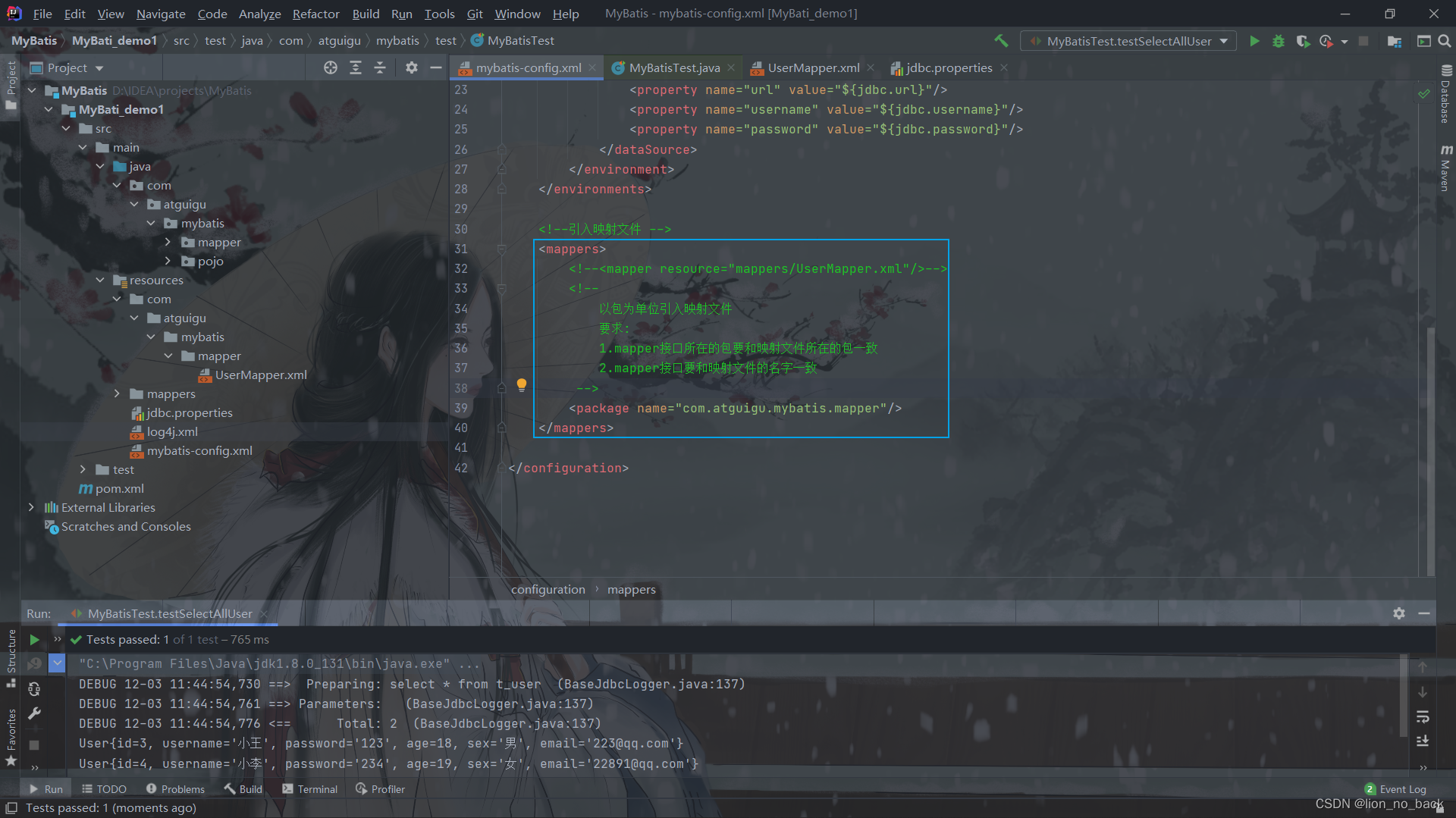Image resolution: width=1456 pixels, height=818 pixels.
Task: Switch to MyBatisTest.java tab
Action: click(673, 67)
